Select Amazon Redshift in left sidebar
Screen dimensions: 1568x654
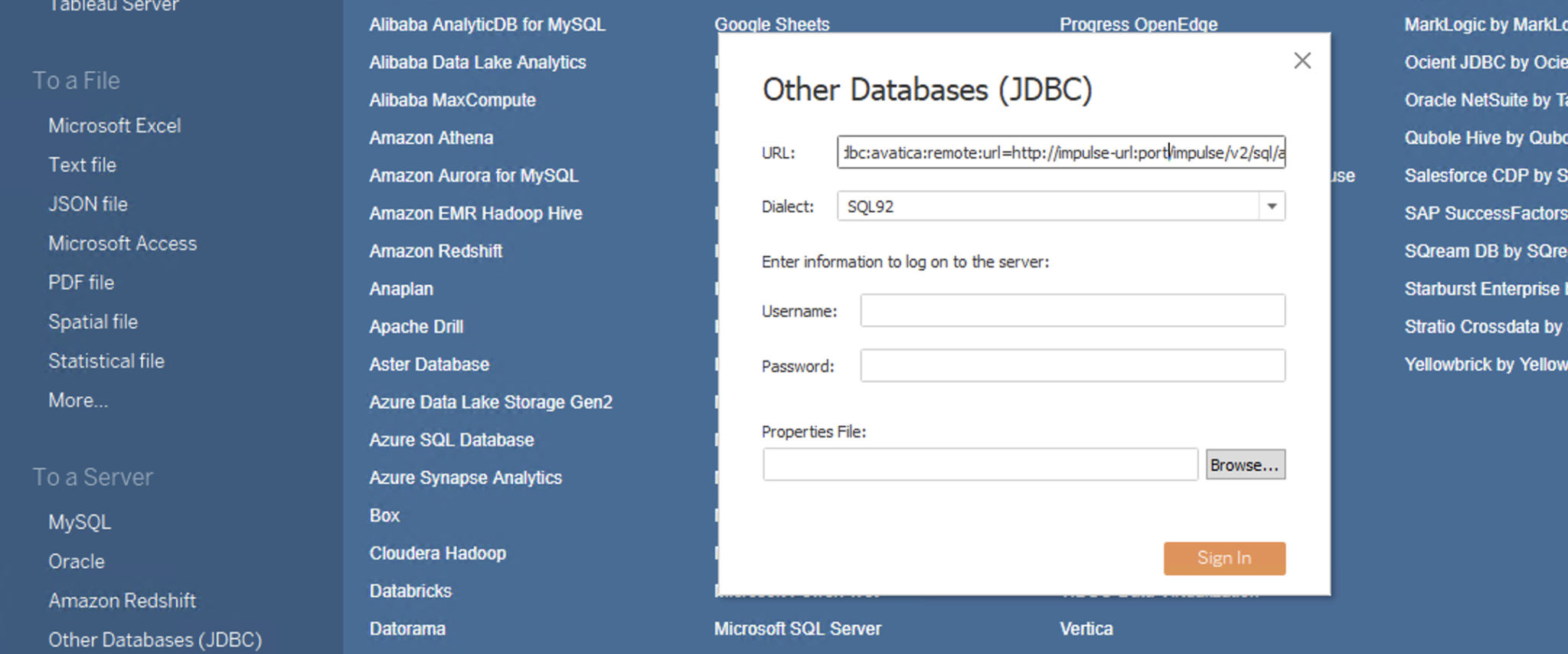point(122,600)
